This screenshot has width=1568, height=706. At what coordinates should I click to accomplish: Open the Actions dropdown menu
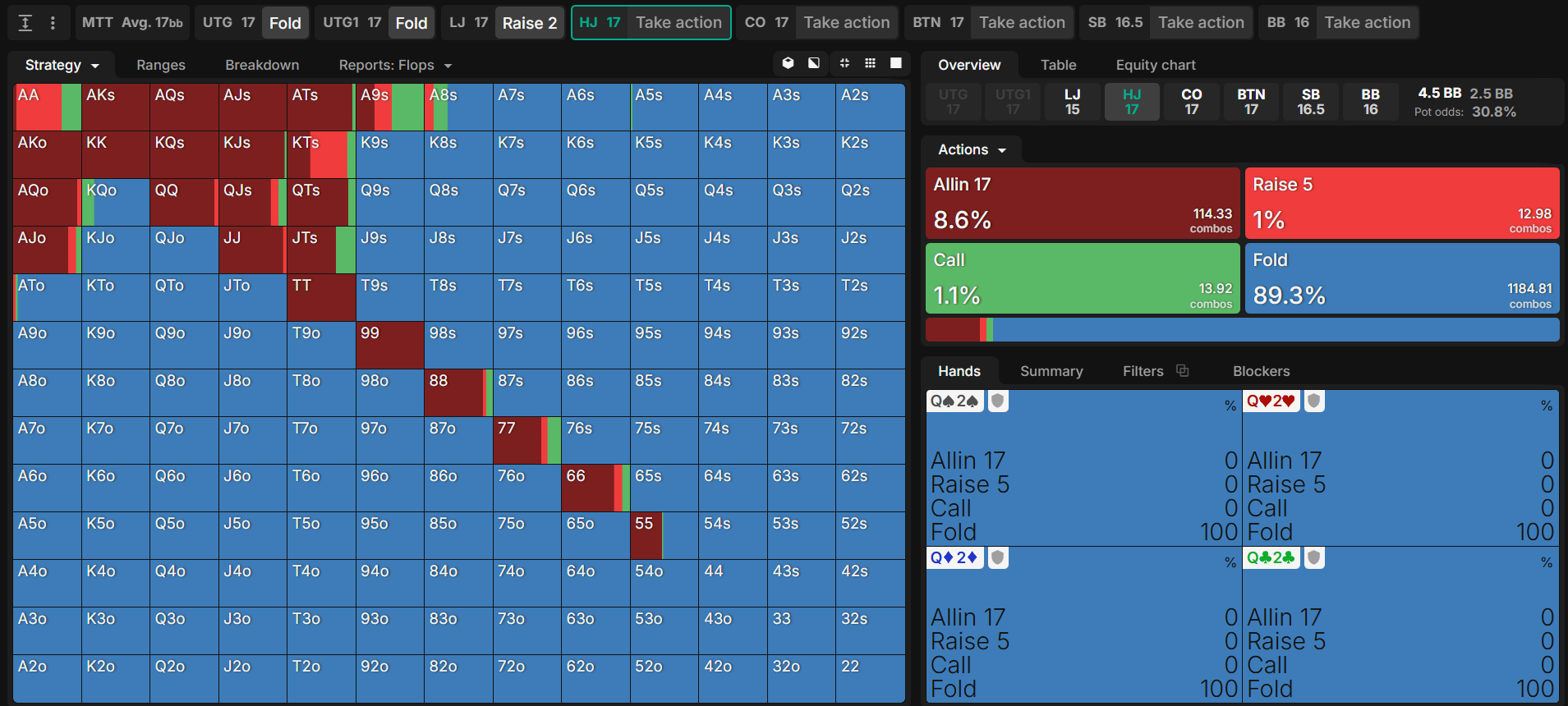coord(972,149)
